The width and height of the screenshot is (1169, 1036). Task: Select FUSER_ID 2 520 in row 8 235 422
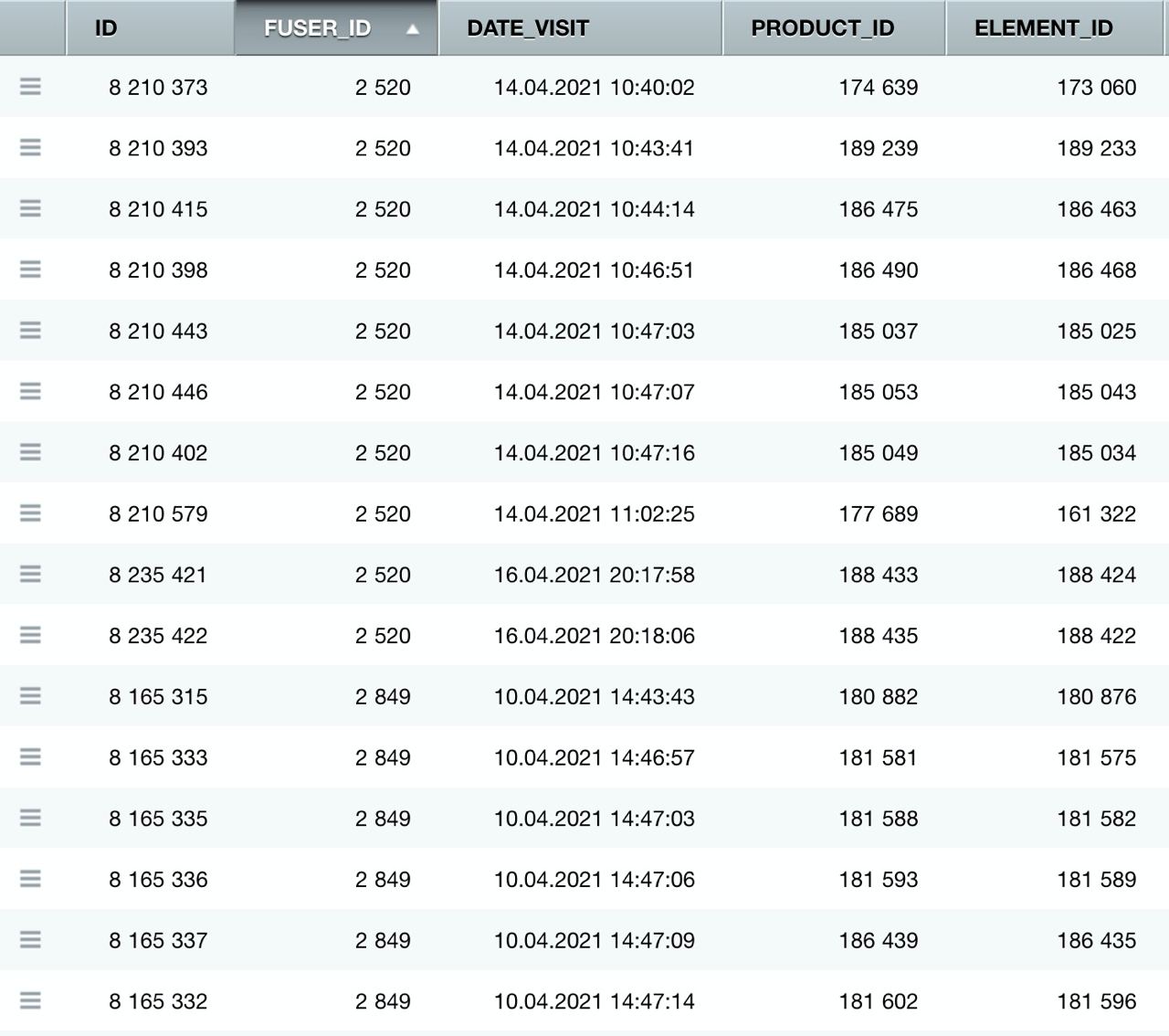click(x=383, y=636)
